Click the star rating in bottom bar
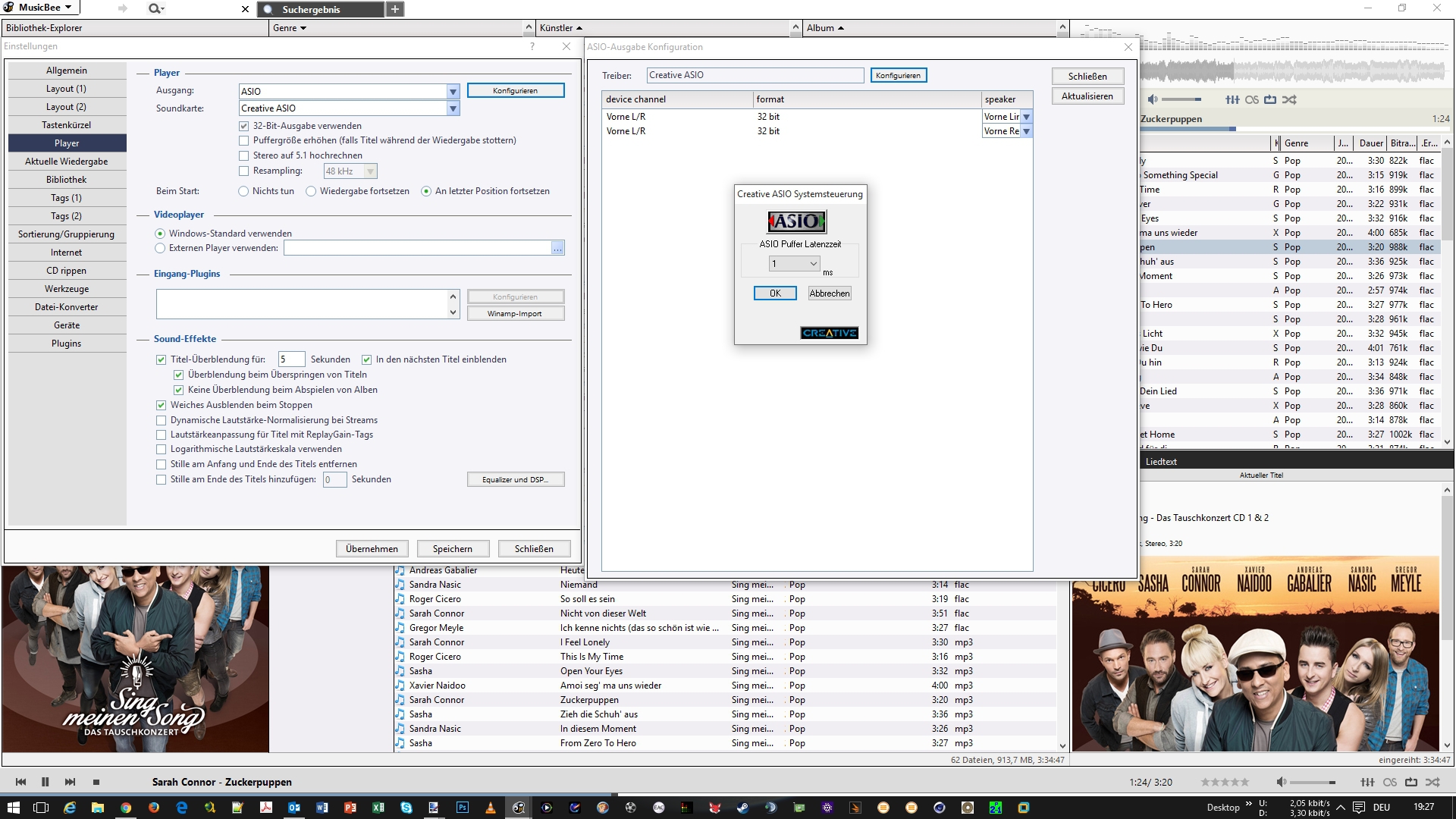The height and width of the screenshot is (819, 1456). coord(1225,782)
